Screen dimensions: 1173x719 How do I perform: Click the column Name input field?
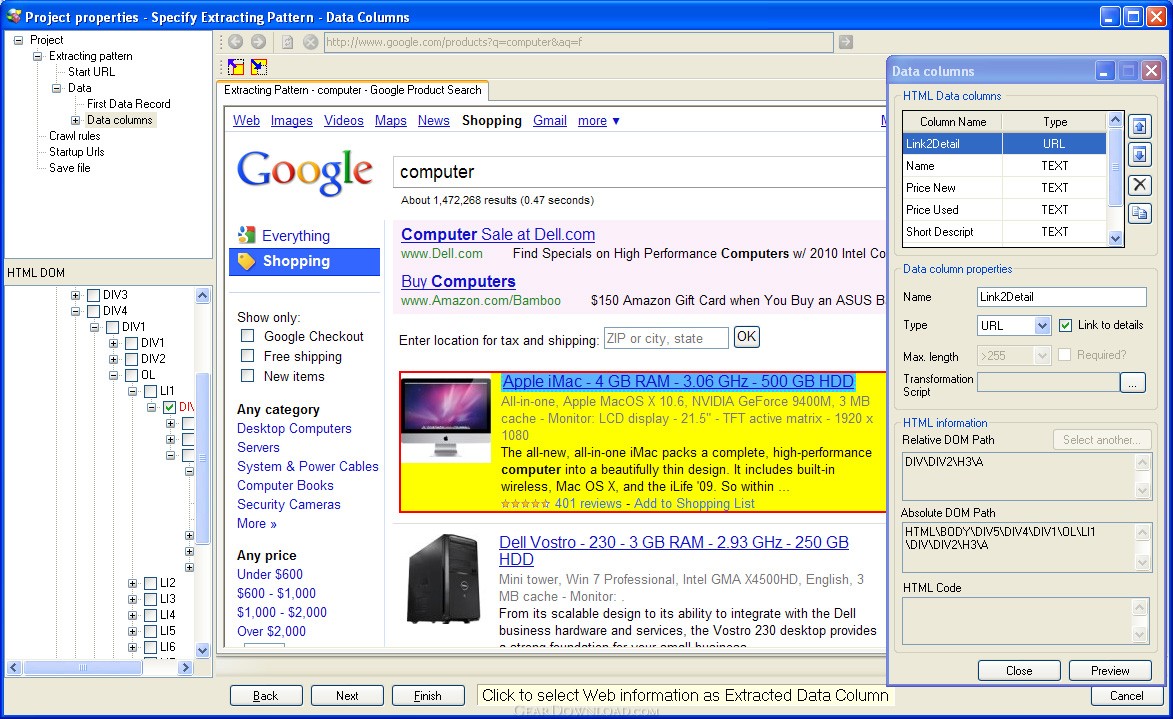click(1062, 297)
